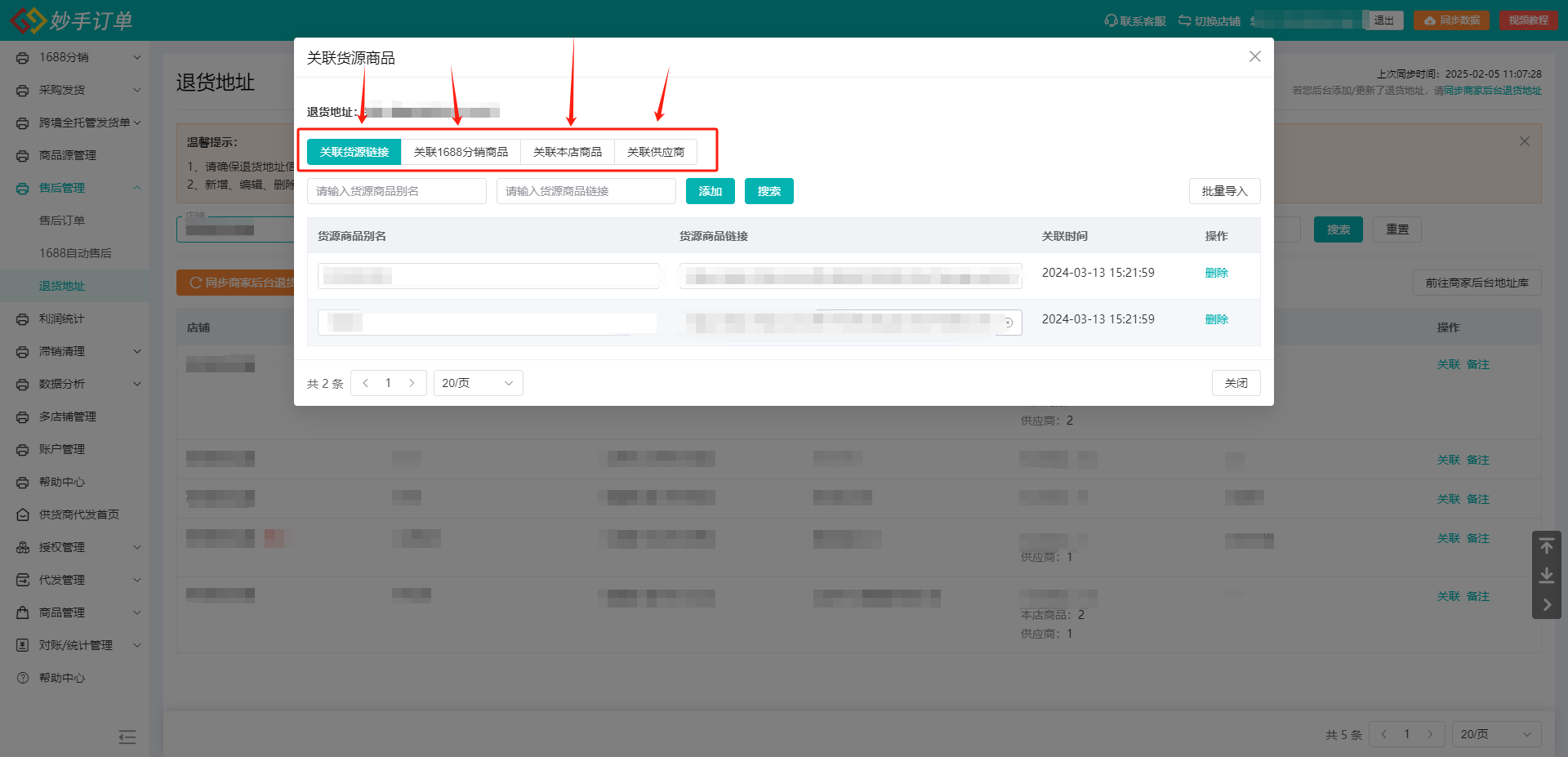1568x757 pixels.
Task: Open the background table's 20/页 dropdown
Action: (1497, 734)
